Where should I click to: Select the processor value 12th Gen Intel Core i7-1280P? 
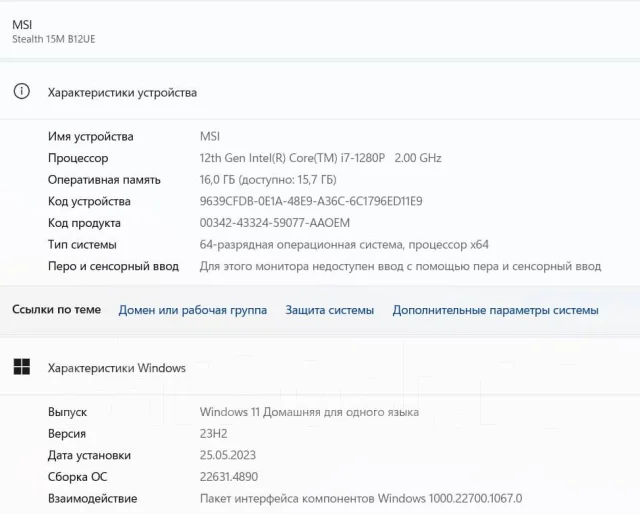click(320, 158)
